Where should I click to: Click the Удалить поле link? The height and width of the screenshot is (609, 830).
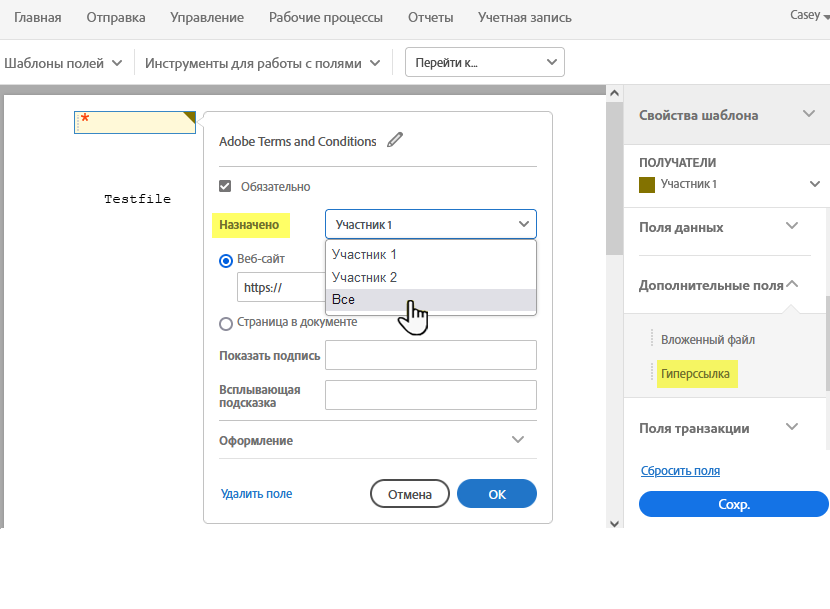pyautogui.click(x=256, y=494)
